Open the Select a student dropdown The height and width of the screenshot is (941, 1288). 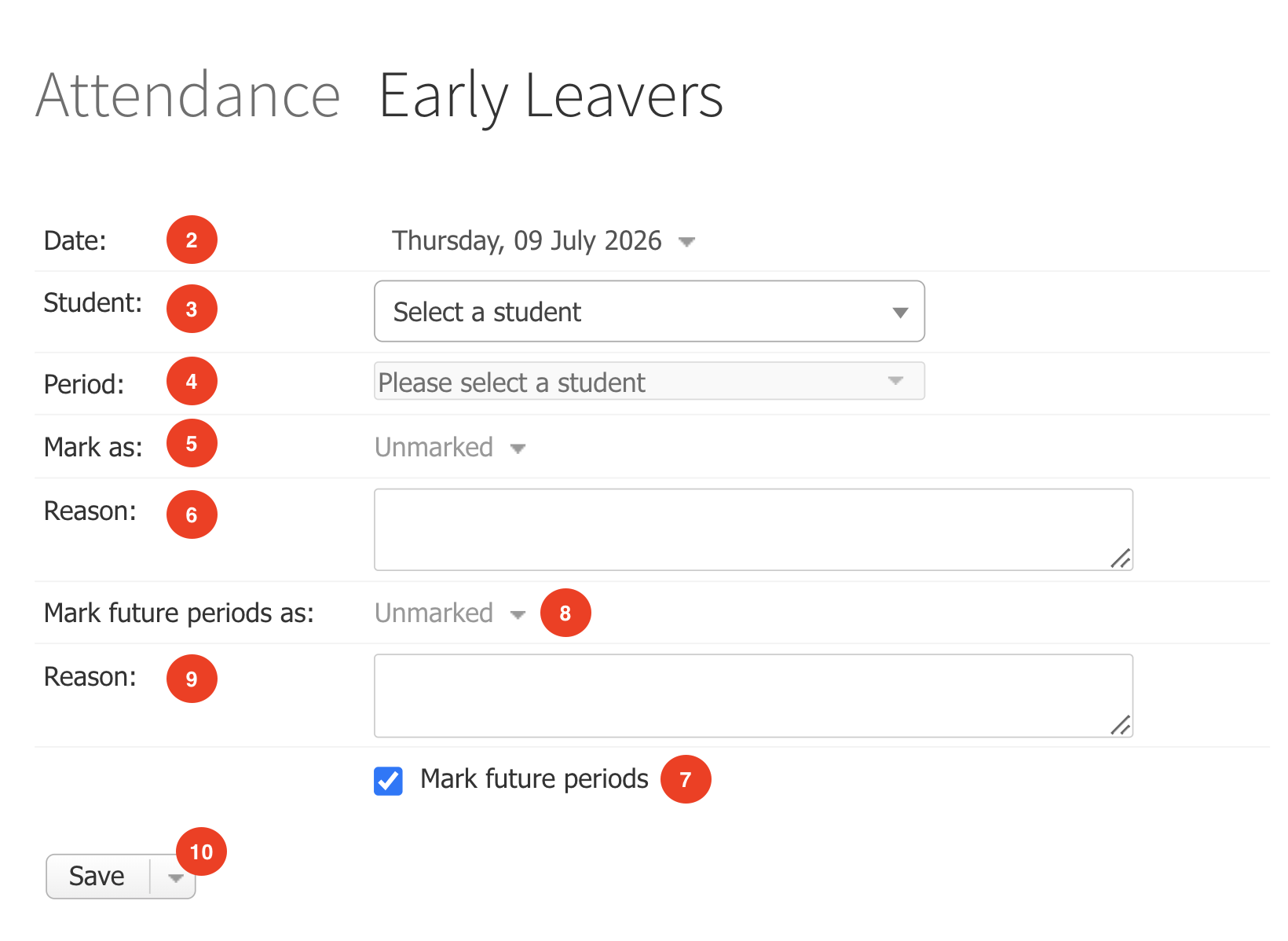649,311
